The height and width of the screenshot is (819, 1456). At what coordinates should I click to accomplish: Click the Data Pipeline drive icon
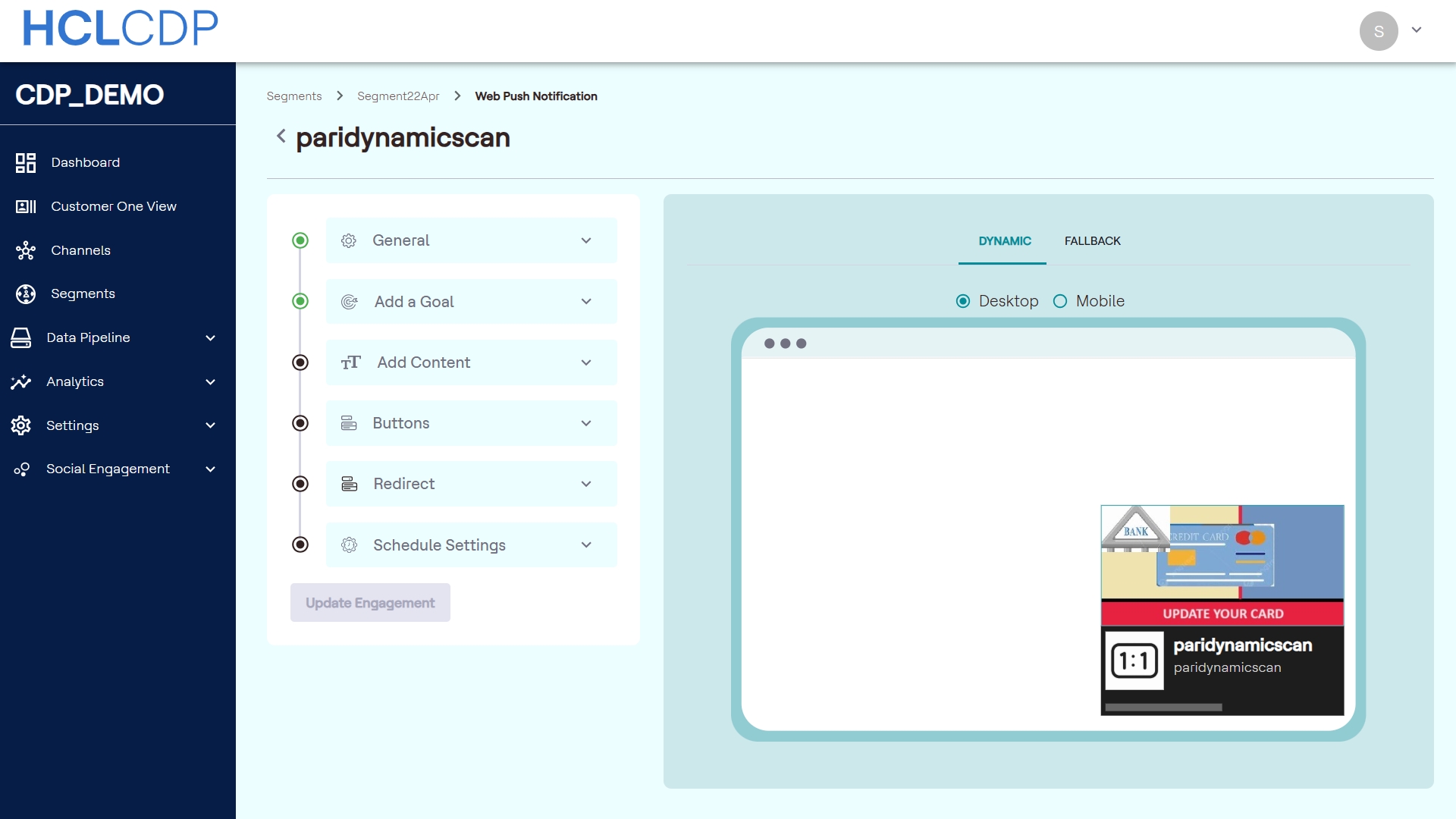pos(21,338)
